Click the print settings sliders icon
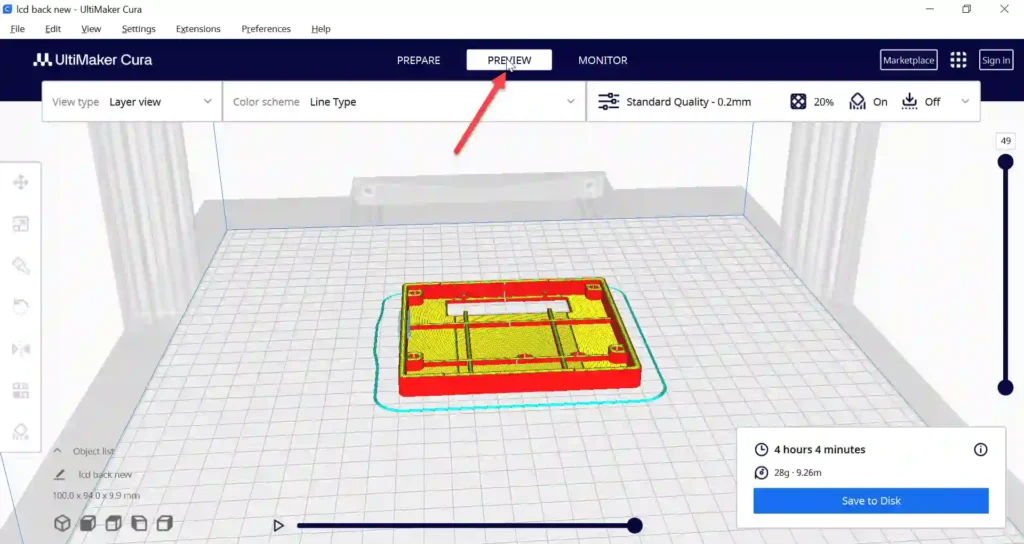Image resolution: width=1024 pixels, height=544 pixels. coord(609,101)
